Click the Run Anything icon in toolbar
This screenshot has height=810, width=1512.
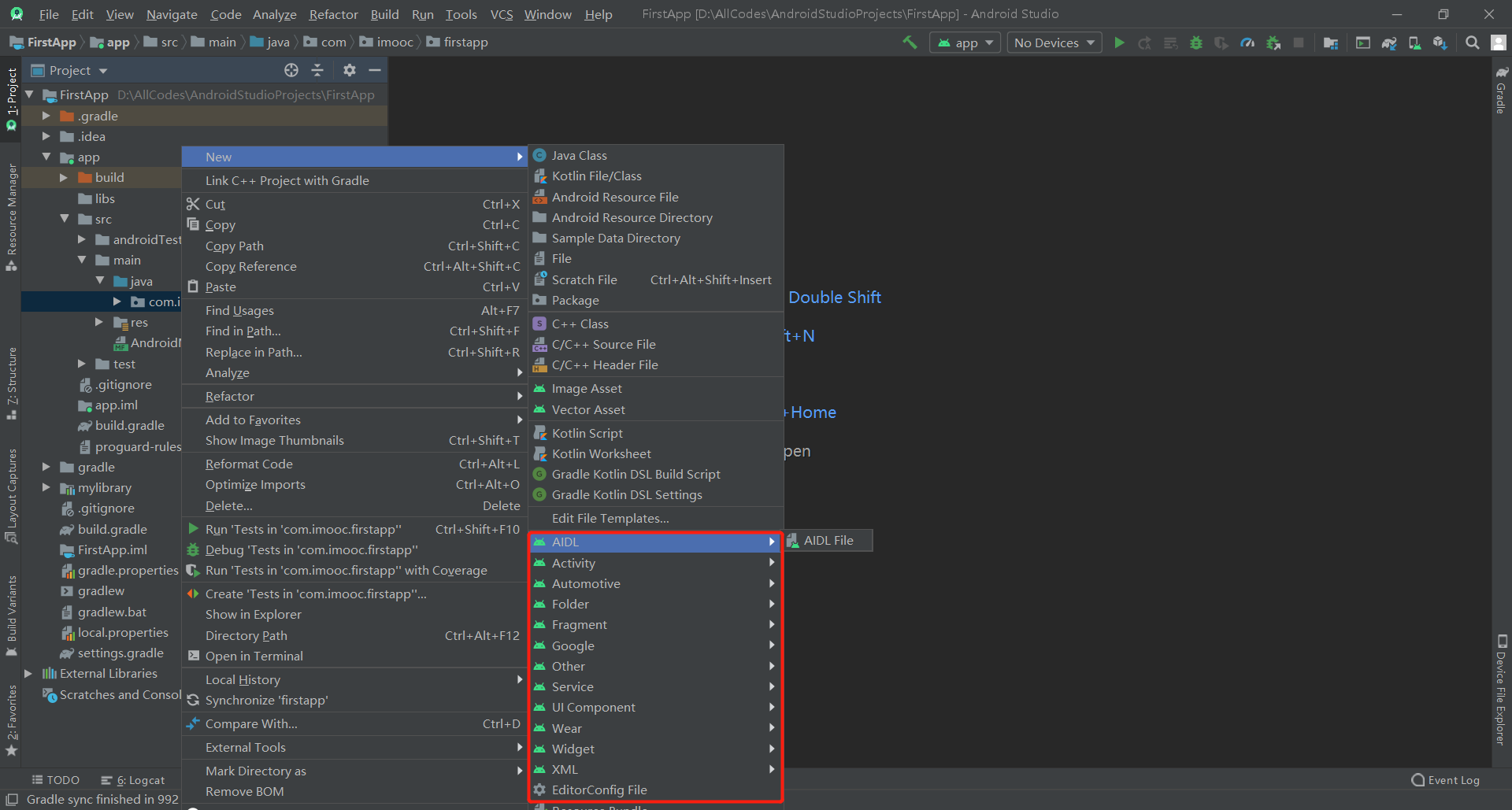(x=1363, y=43)
